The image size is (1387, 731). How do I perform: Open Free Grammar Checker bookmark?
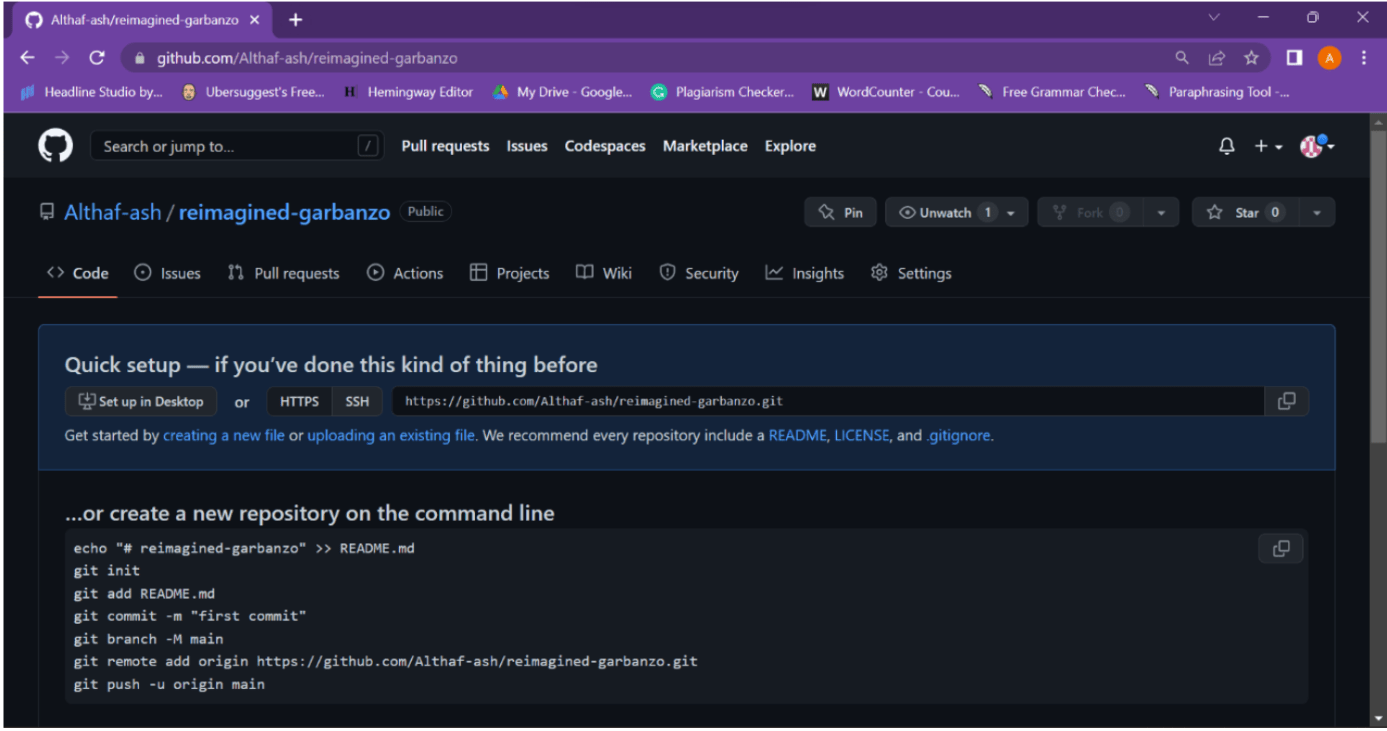[x=1051, y=92]
